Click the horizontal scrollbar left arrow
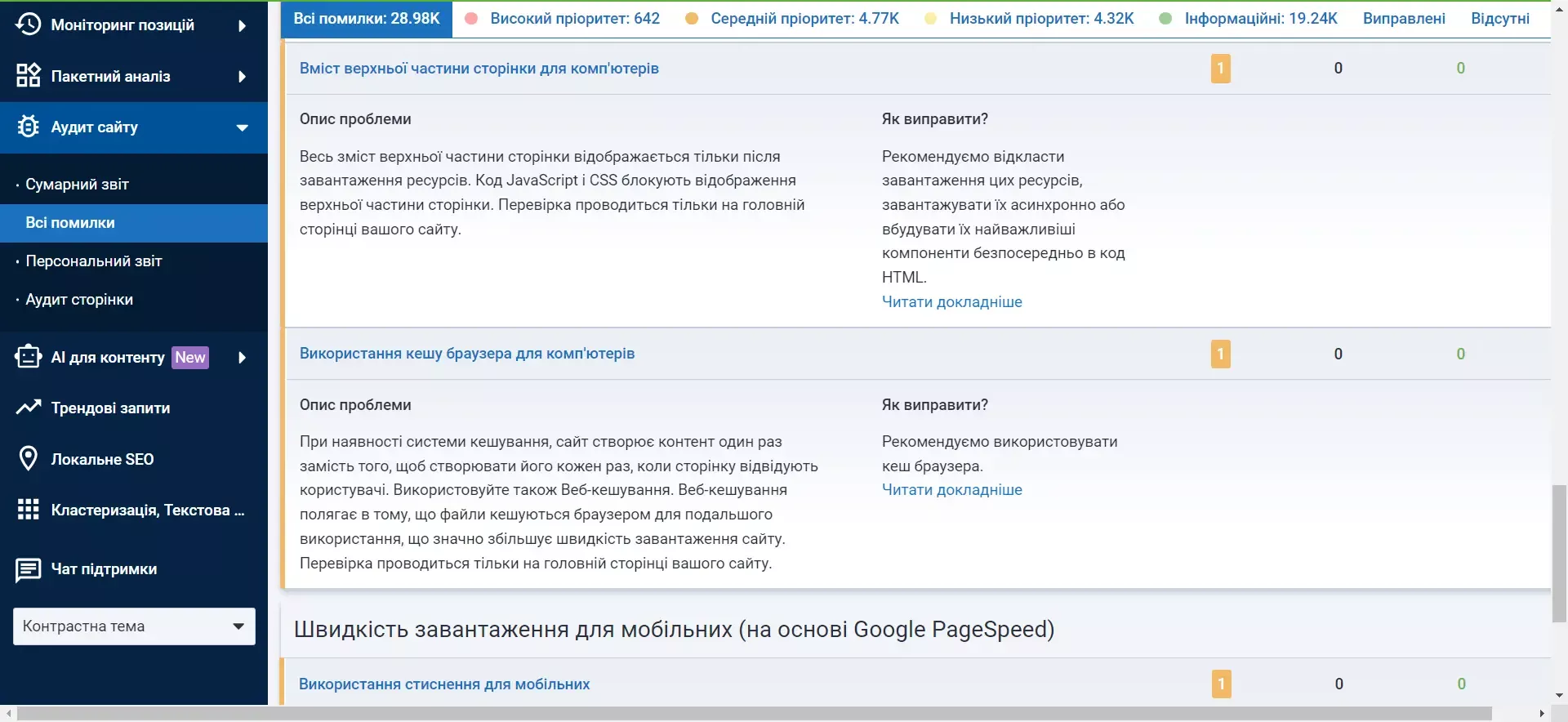1568x722 pixels. [8, 714]
